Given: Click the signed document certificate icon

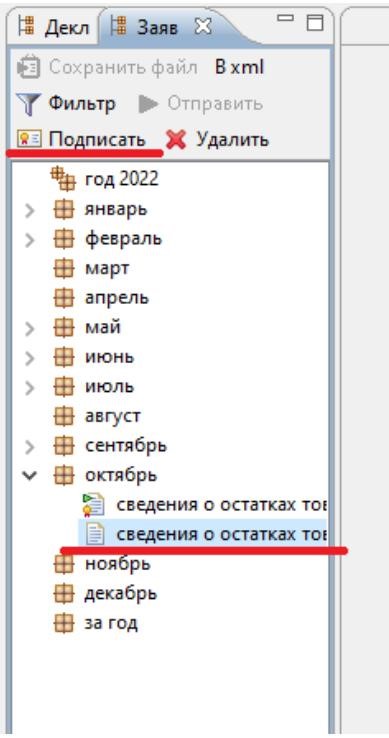Looking at the screenshot, I should [93, 505].
